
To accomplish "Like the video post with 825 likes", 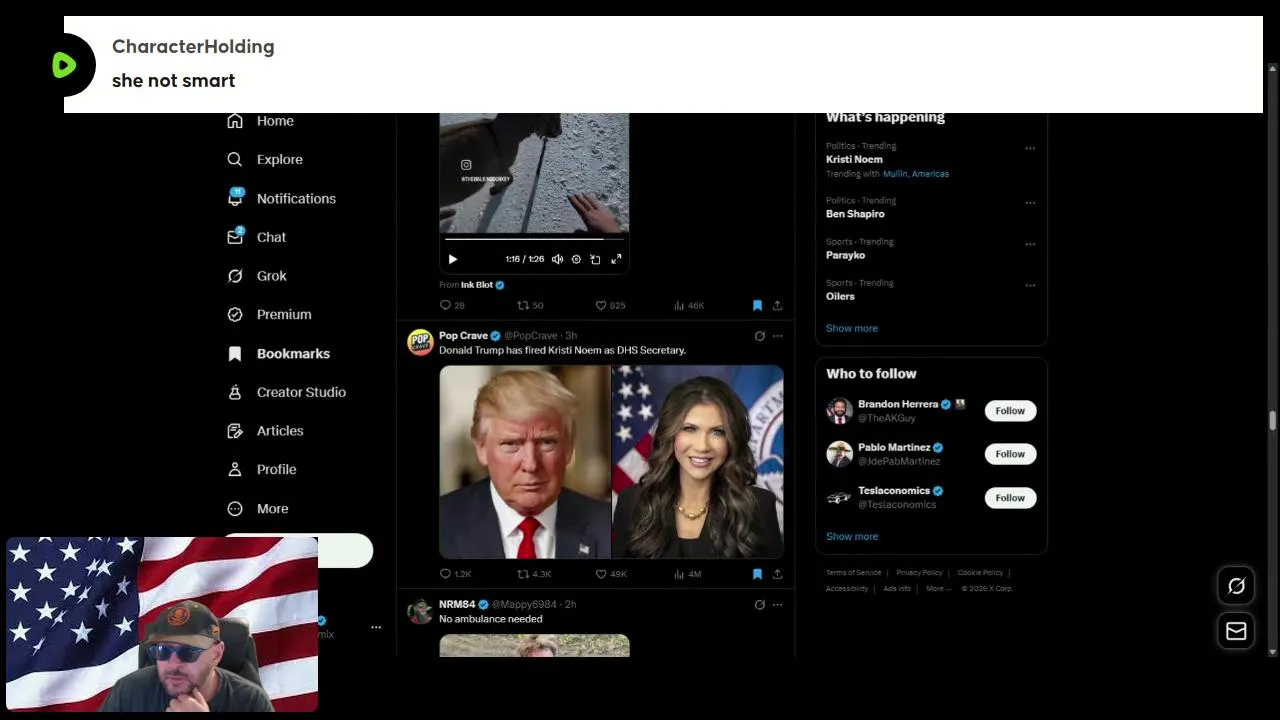I will click(x=610, y=305).
